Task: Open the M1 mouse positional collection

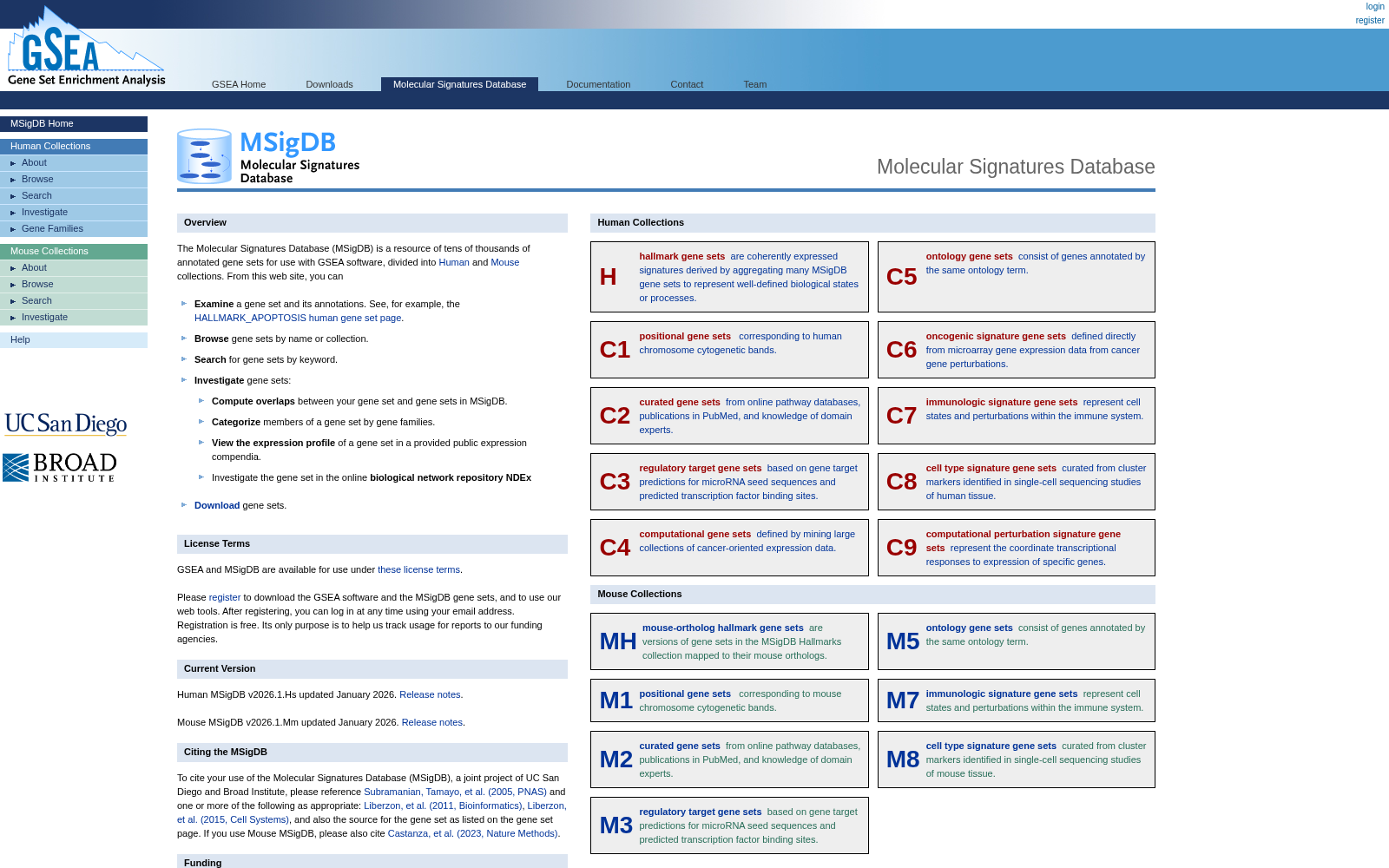Action: tap(729, 700)
